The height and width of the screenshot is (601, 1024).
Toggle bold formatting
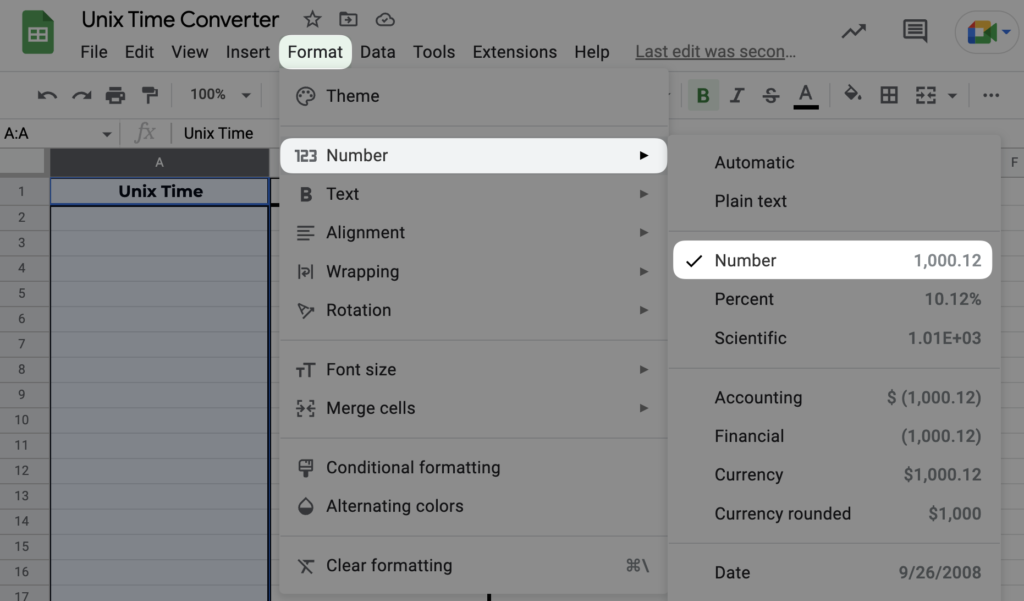click(x=703, y=95)
